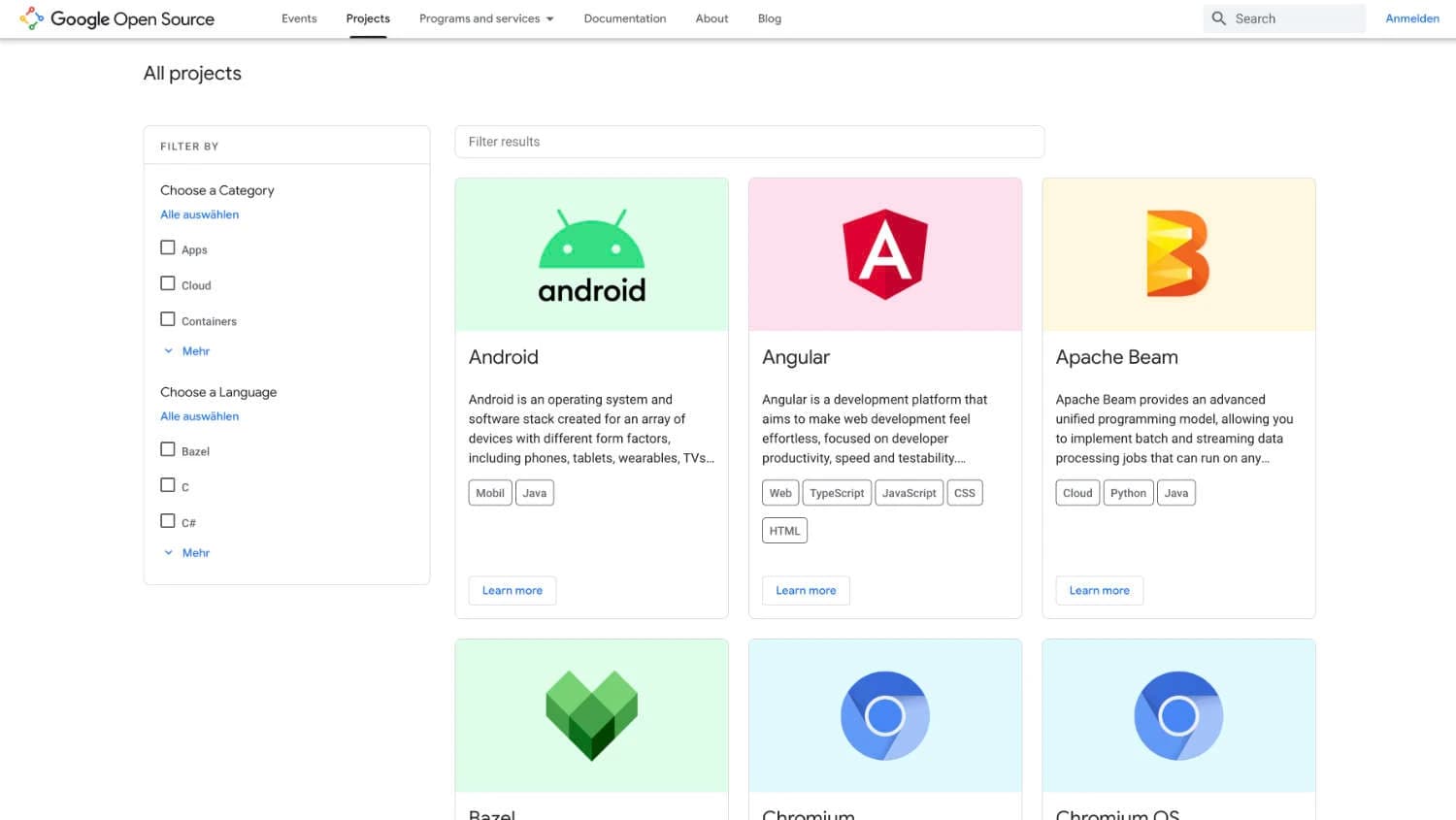The width and height of the screenshot is (1456, 820).
Task: Click the Chromium OS logo
Action: click(1177, 714)
